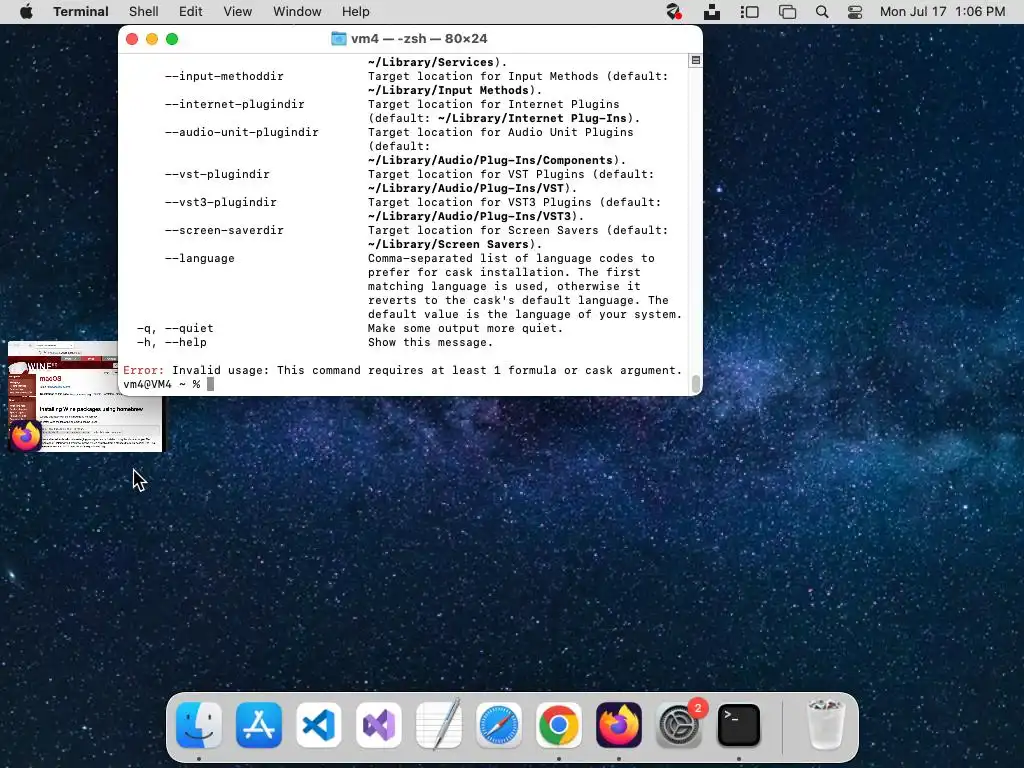Minimize the Terminal window
Image resolution: width=1024 pixels, height=768 pixels.
click(152, 39)
